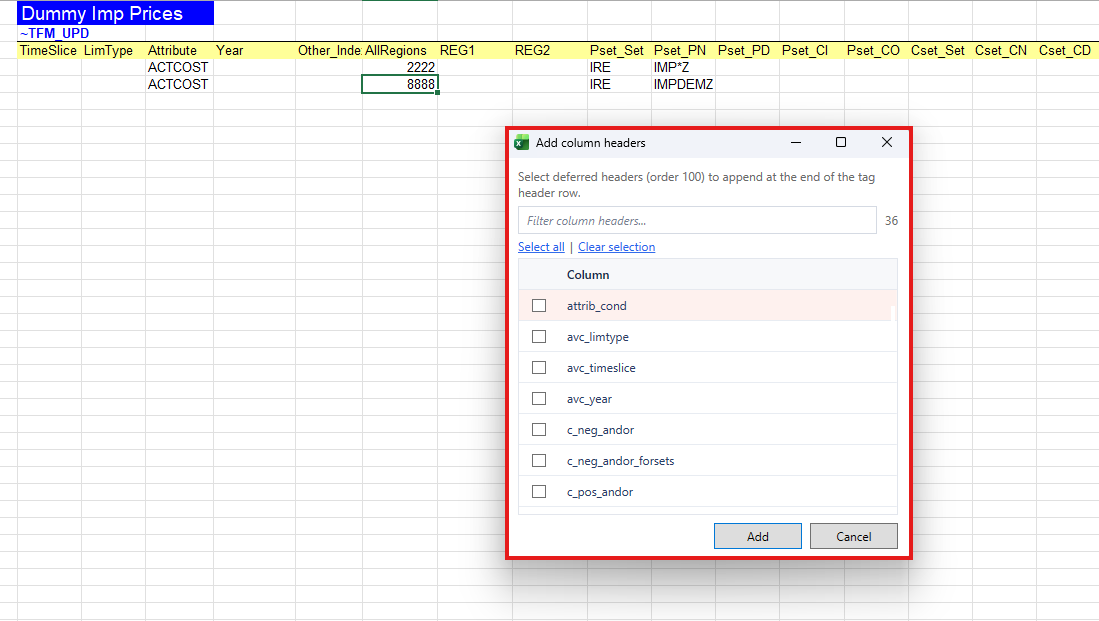Tick the attrib_cond checkbox

[x=539, y=306]
